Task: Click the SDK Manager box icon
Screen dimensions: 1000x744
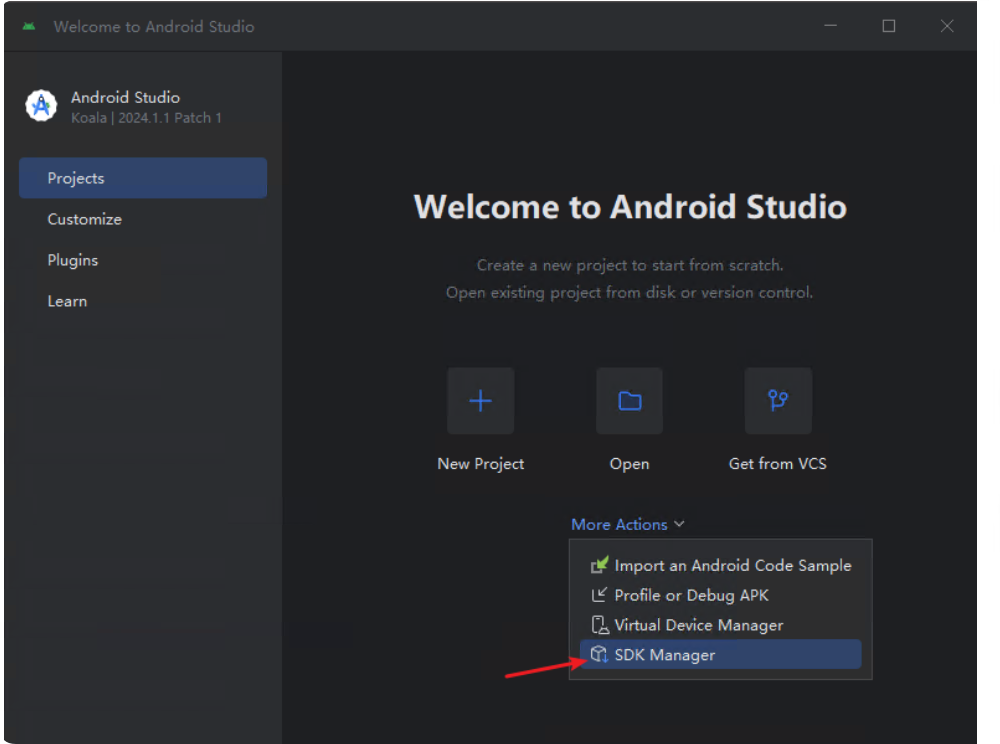Action: [x=599, y=655]
